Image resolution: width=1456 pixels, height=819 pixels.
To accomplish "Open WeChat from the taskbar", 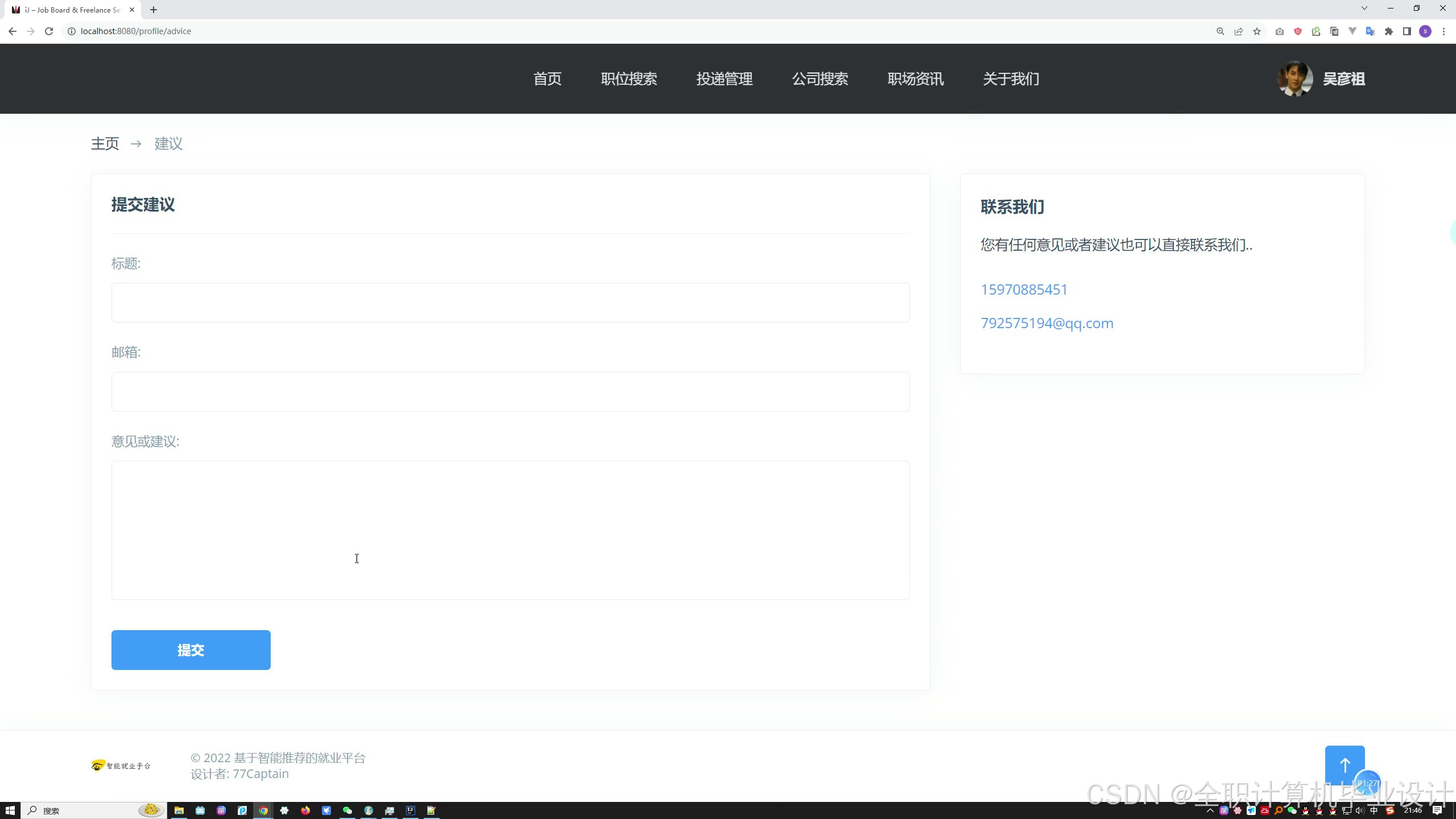I will 347,810.
